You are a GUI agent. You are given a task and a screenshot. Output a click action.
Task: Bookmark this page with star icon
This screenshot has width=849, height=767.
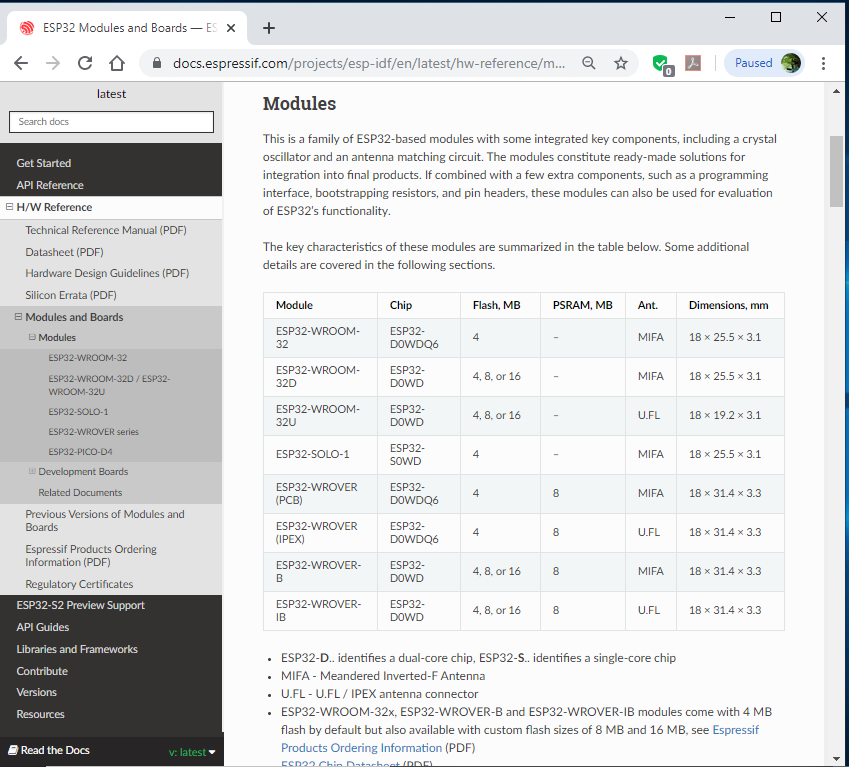point(621,63)
